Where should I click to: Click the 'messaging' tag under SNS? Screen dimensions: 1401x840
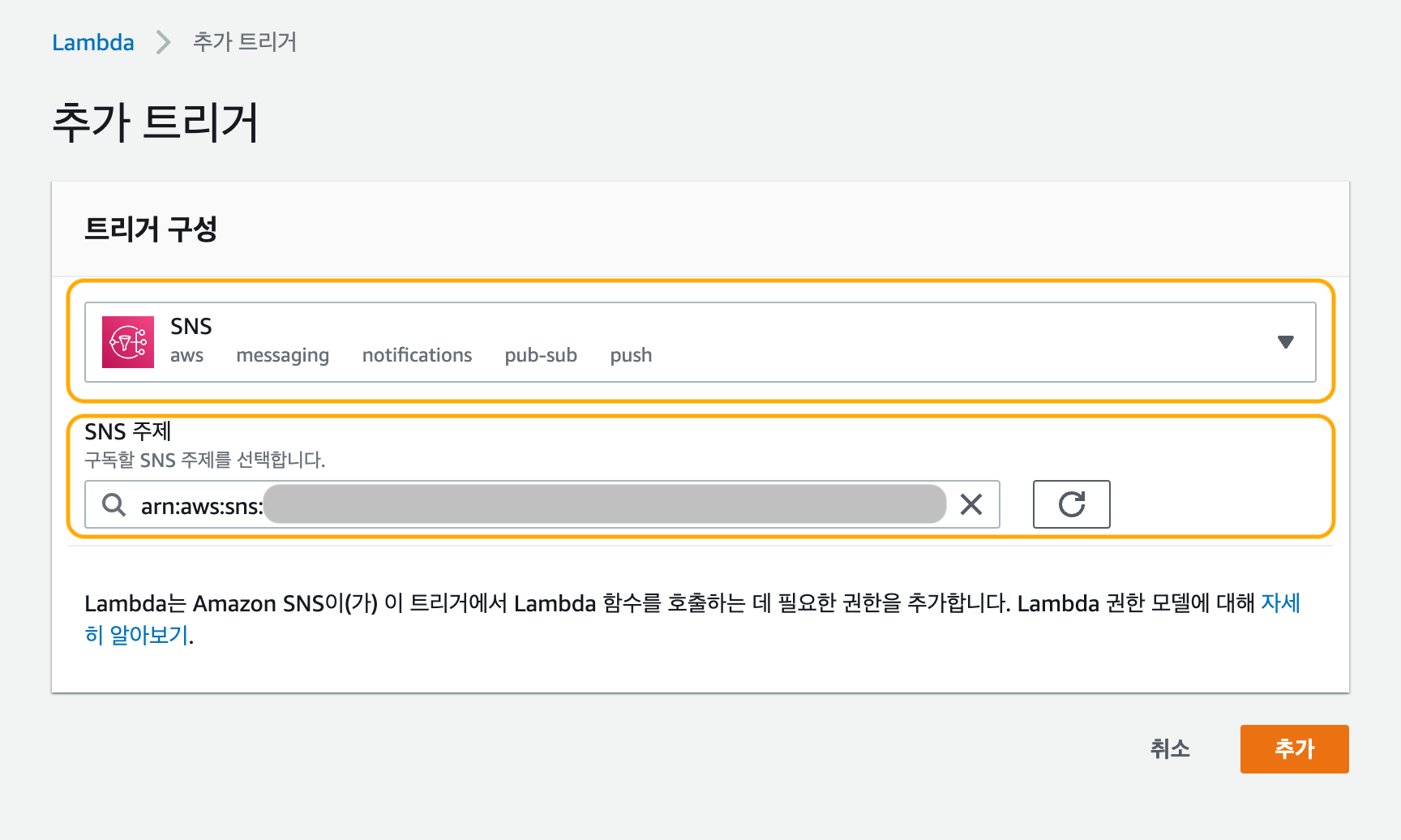point(282,355)
